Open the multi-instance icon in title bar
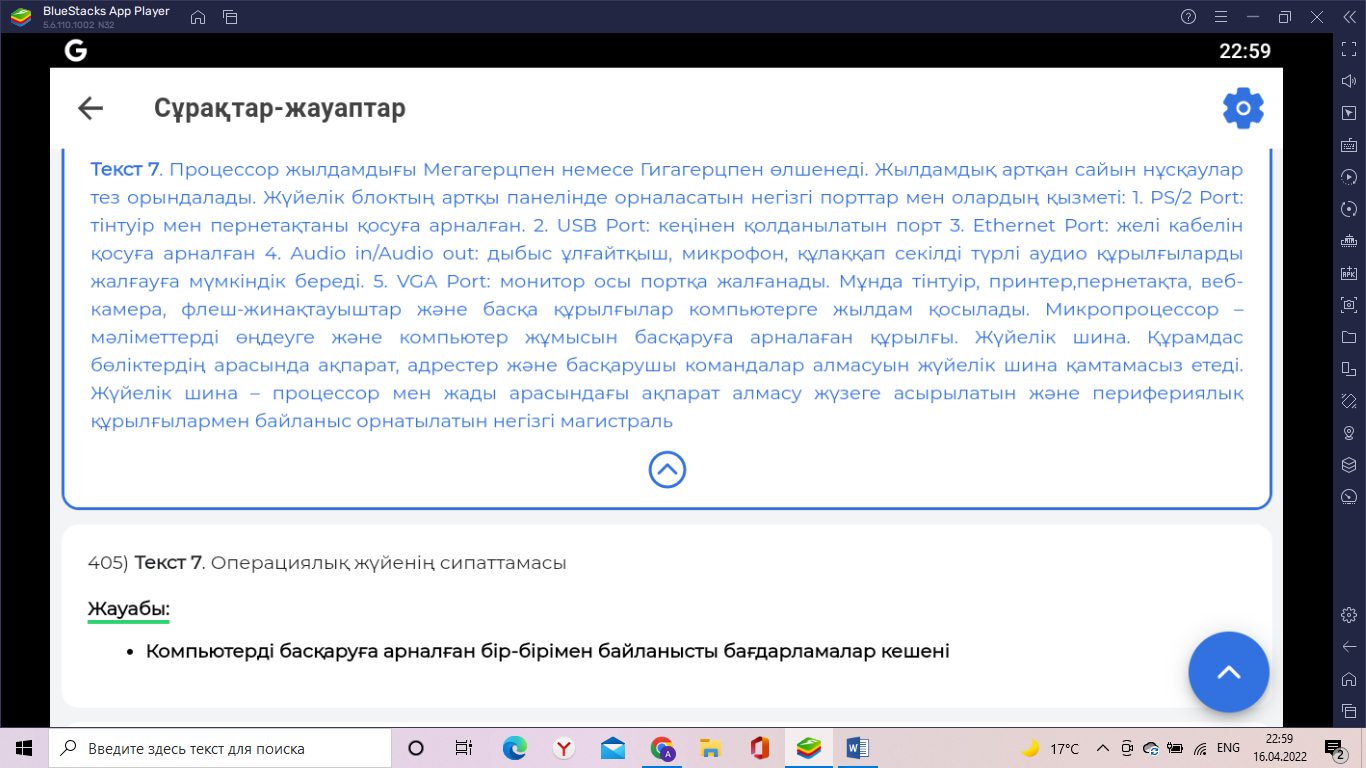 pyautogui.click(x=230, y=17)
